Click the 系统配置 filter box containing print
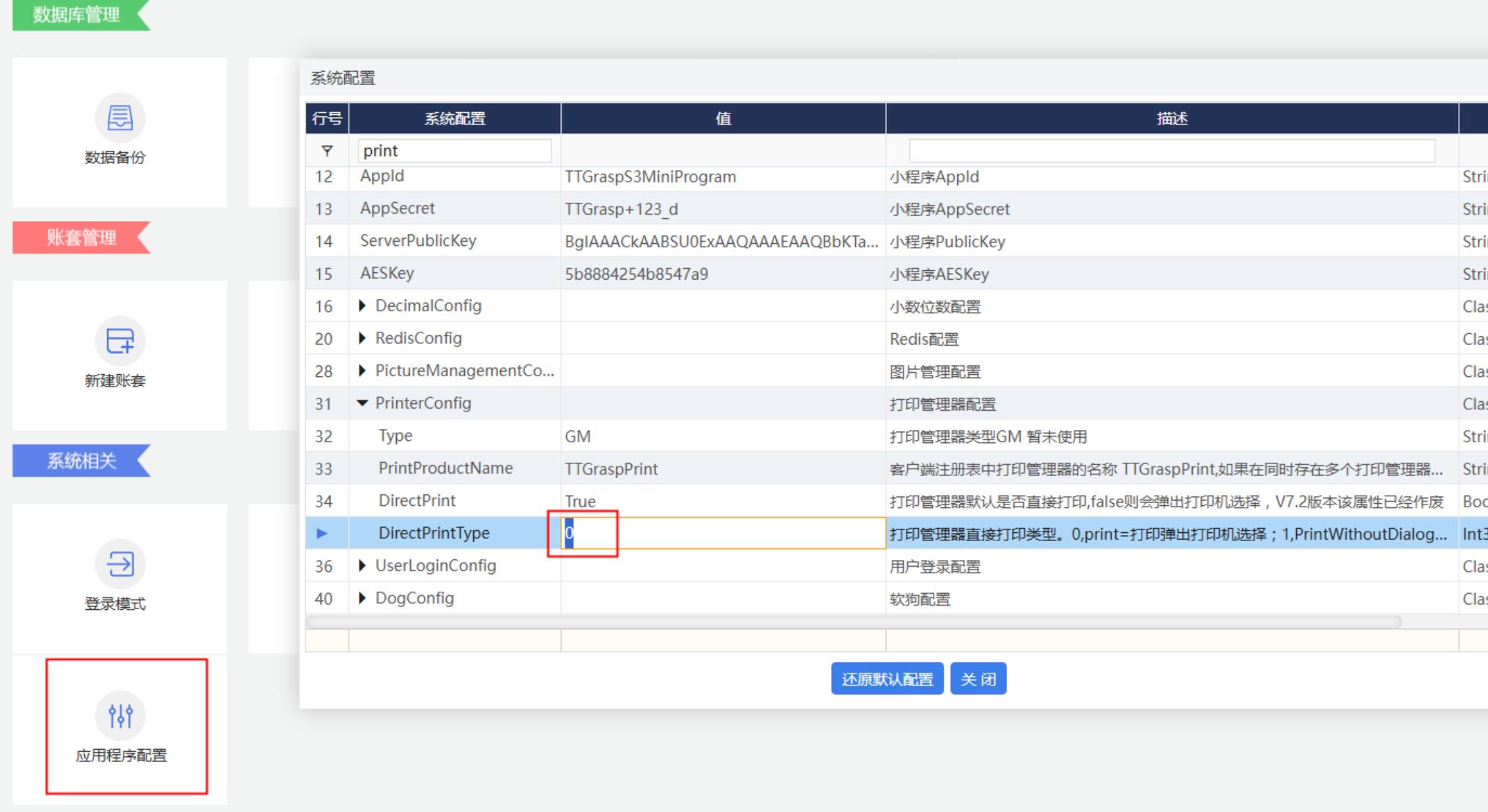1488x812 pixels. 454,151
